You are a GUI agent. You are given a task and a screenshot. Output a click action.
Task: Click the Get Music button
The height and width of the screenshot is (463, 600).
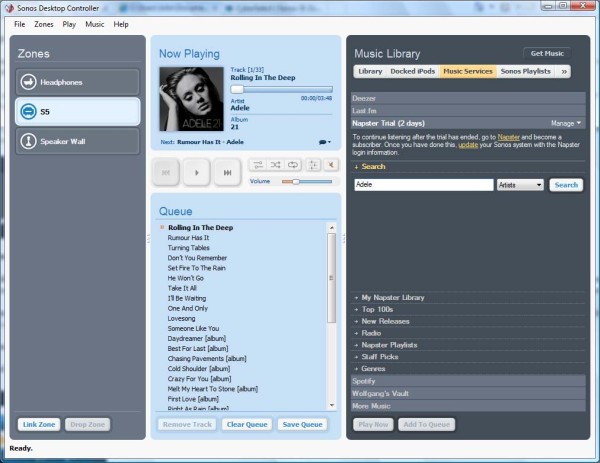[547, 54]
